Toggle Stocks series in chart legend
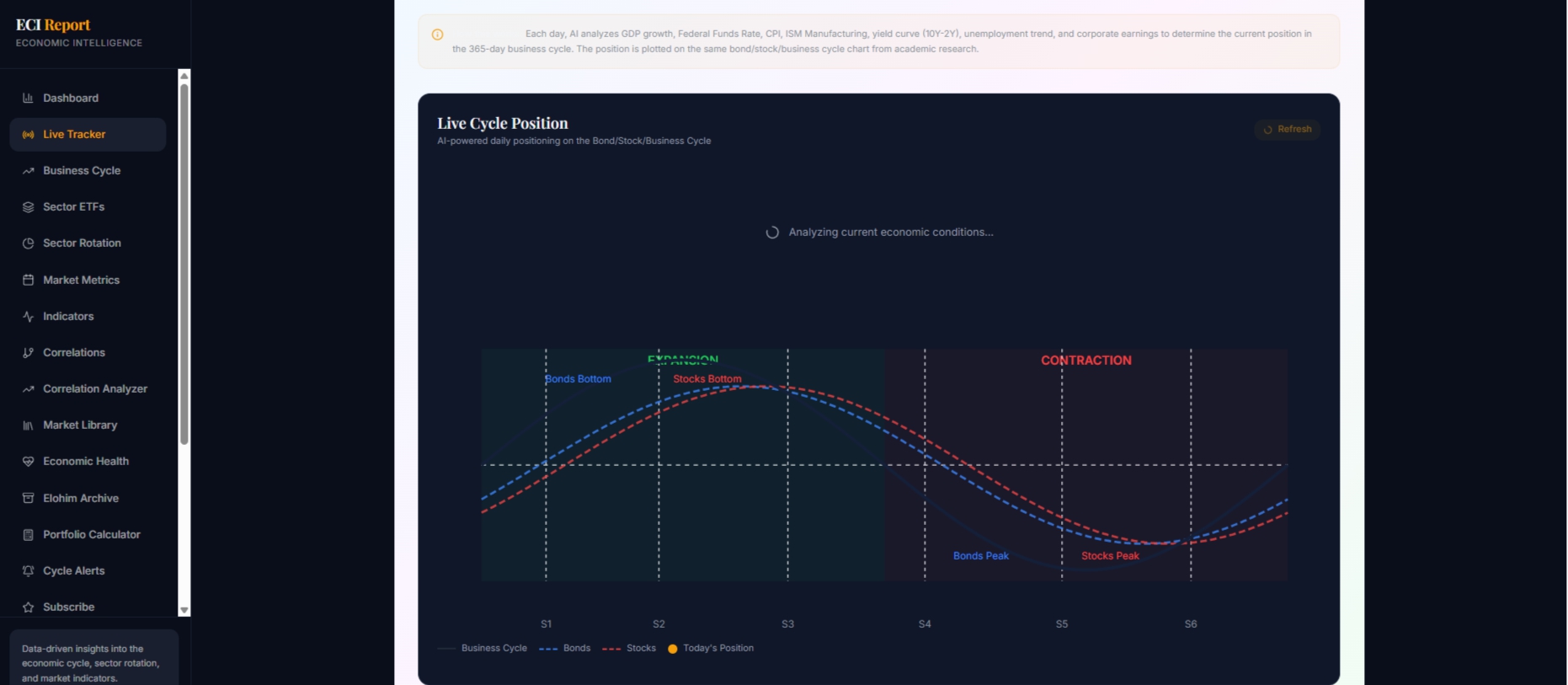 (629, 648)
